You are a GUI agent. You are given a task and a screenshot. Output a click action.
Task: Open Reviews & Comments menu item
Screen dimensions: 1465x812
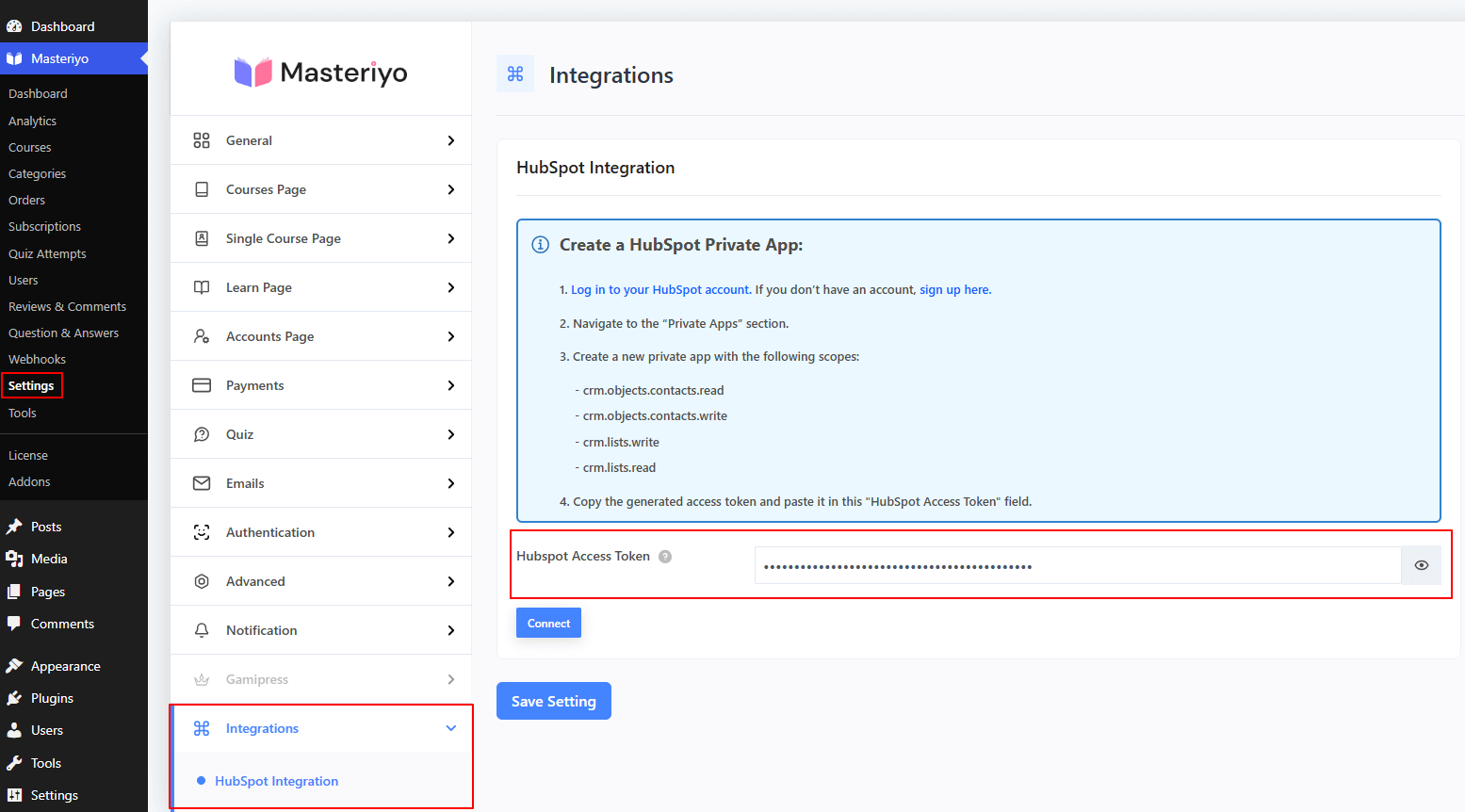(x=67, y=306)
